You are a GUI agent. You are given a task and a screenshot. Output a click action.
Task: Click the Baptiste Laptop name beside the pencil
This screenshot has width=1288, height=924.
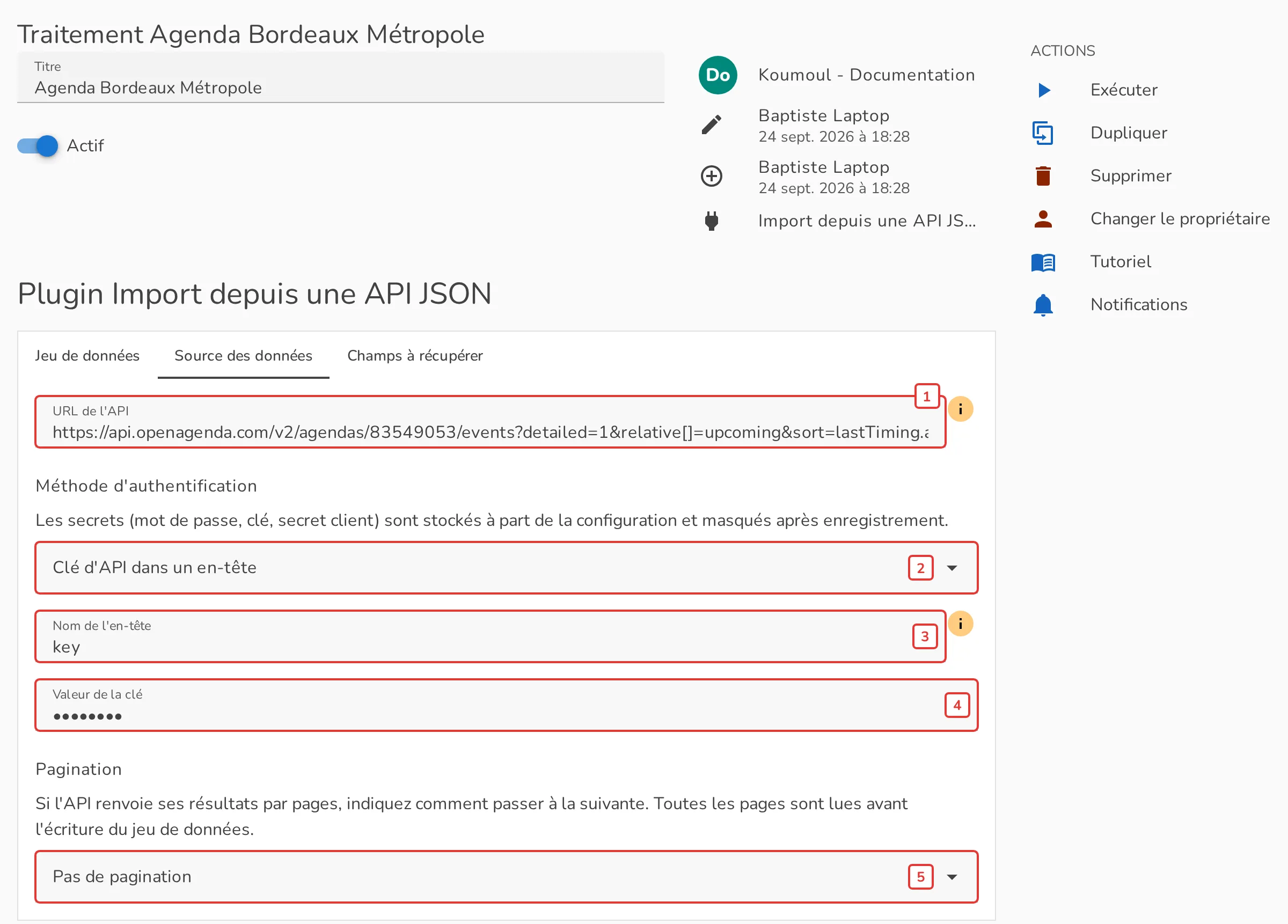[823, 116]
